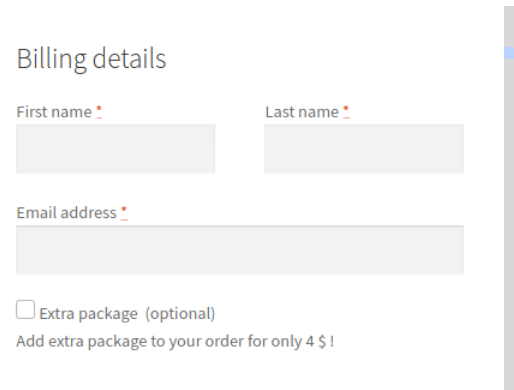Focus the Last name input box
This screenshot has height=390, width=514.
point(364,149)
